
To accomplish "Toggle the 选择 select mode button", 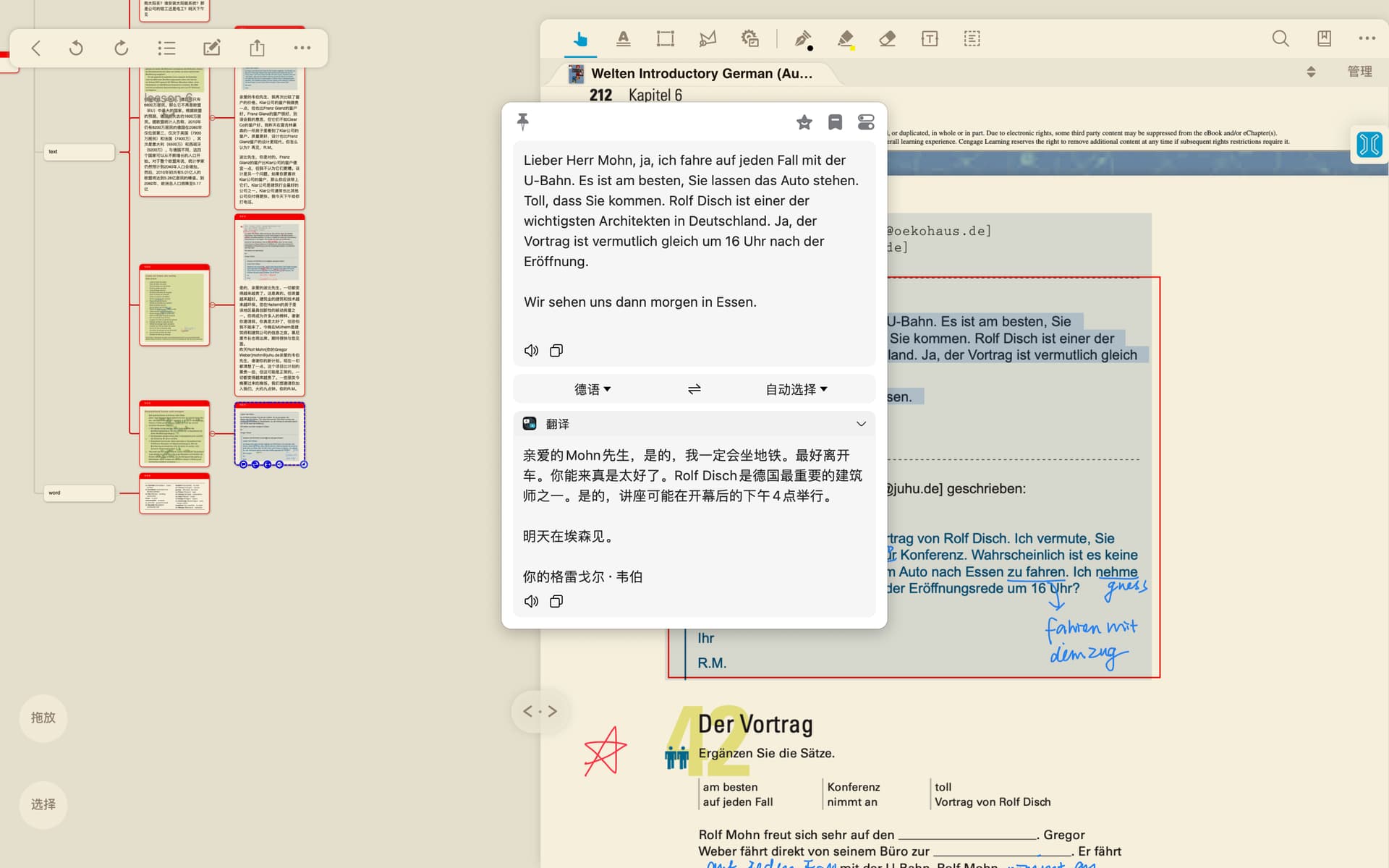I will [x=43, y=804].
